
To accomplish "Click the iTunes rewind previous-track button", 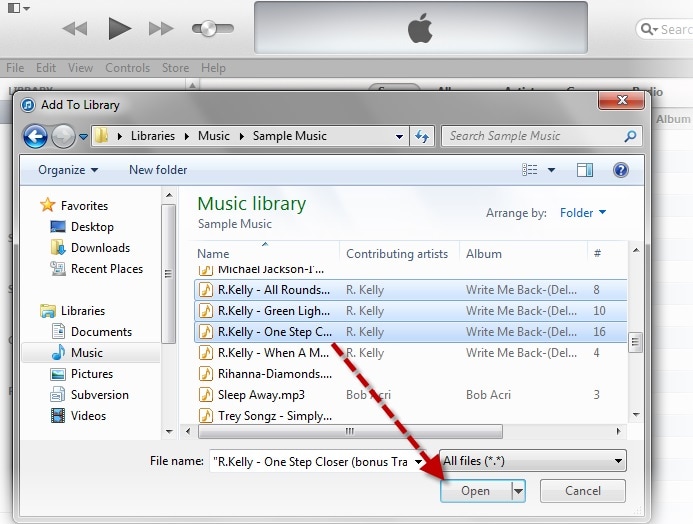I will tap(75, 29).
